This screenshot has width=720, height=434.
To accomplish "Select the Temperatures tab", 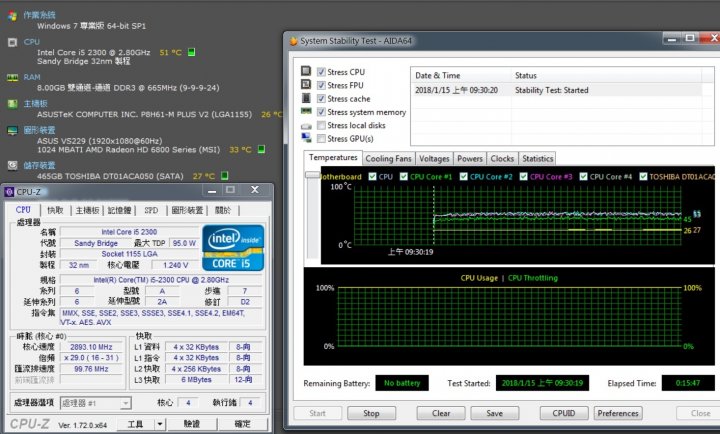I will pos(333,158).
